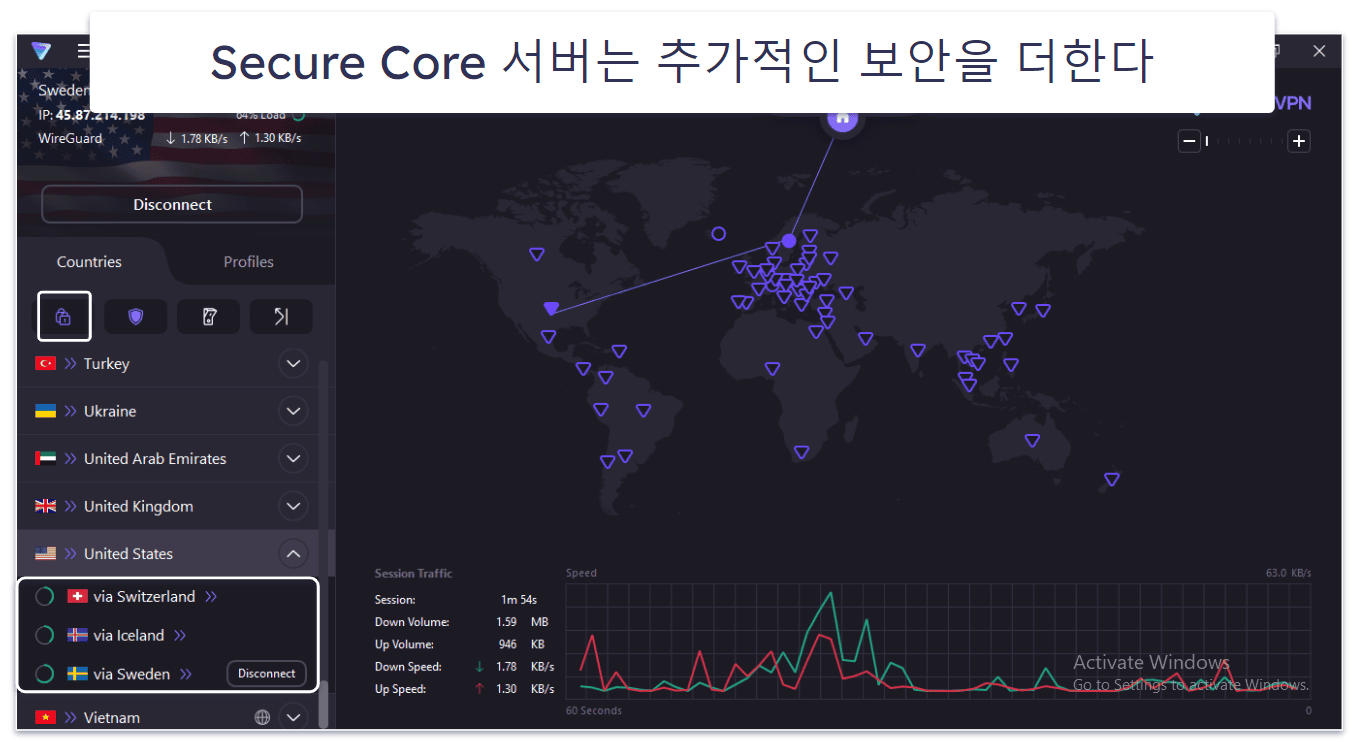Select the Turkey country row
Viewport: 1352px width, 742px height.
tap(167, 364)
